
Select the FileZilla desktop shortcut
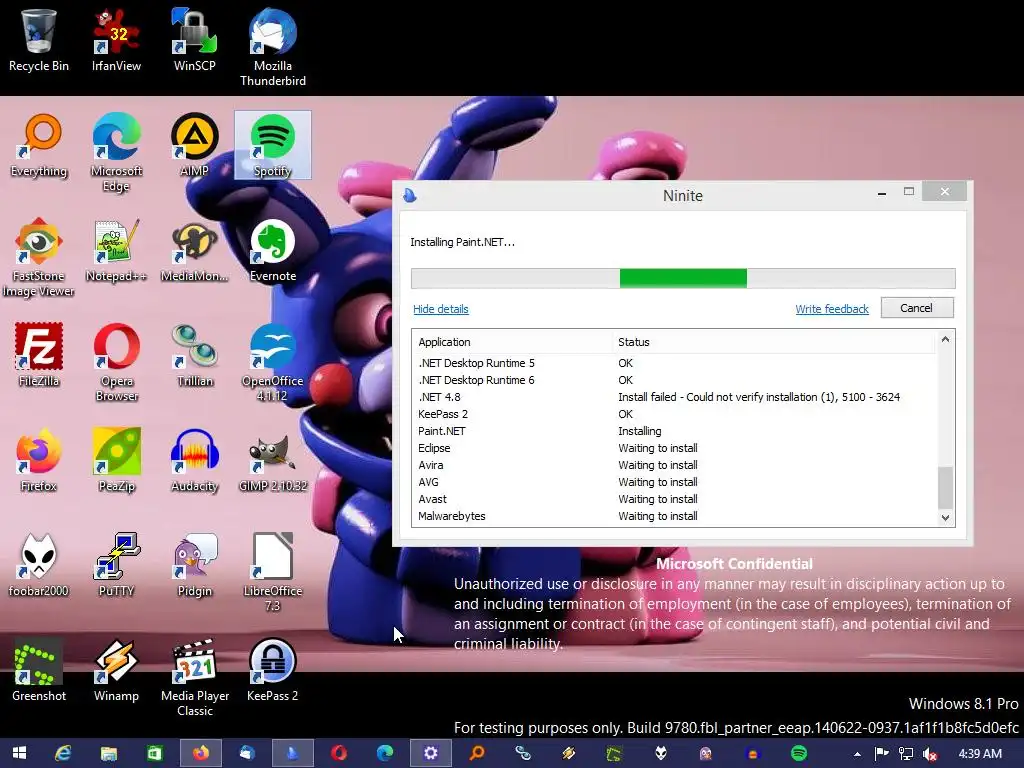39,356
